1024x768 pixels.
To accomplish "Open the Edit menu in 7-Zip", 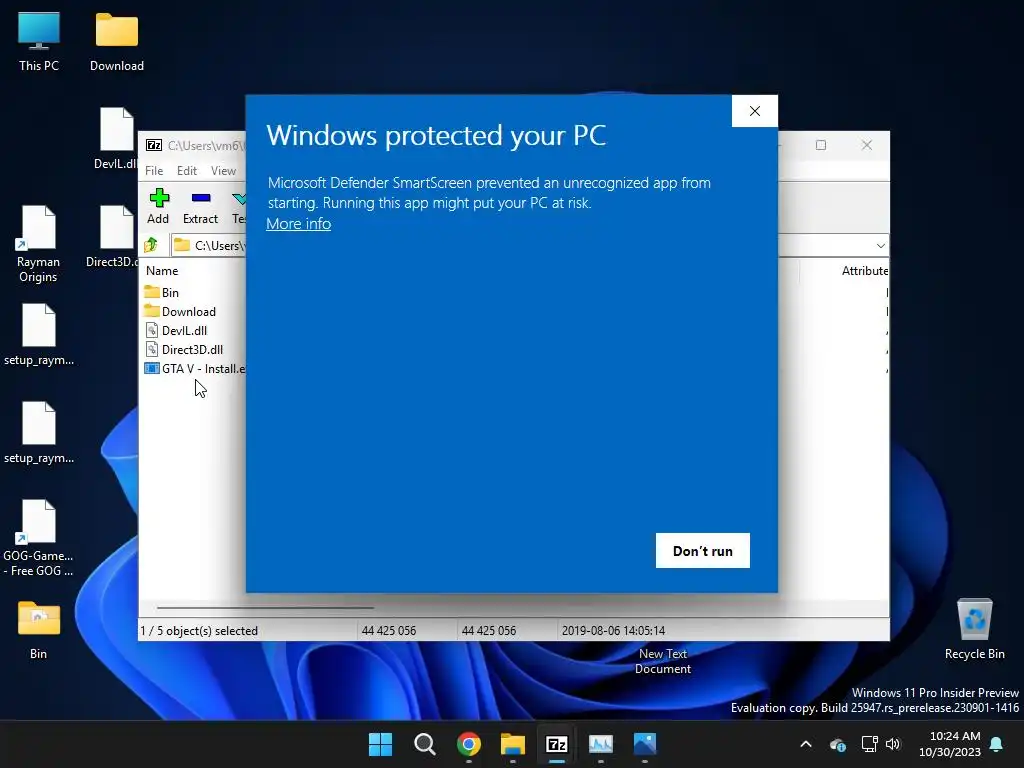I will [x=187, y=170].
